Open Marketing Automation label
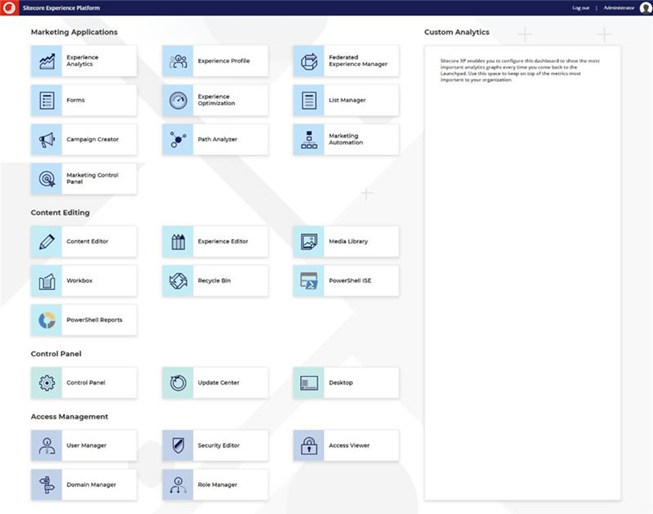This screenshot has height=514, width=653. coord(346,139)
